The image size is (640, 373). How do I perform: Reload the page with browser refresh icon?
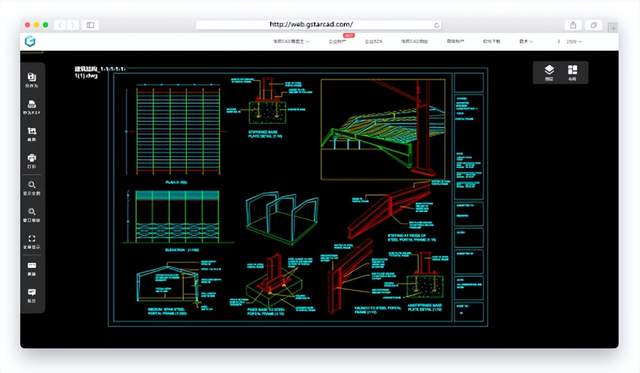(436, 25)
